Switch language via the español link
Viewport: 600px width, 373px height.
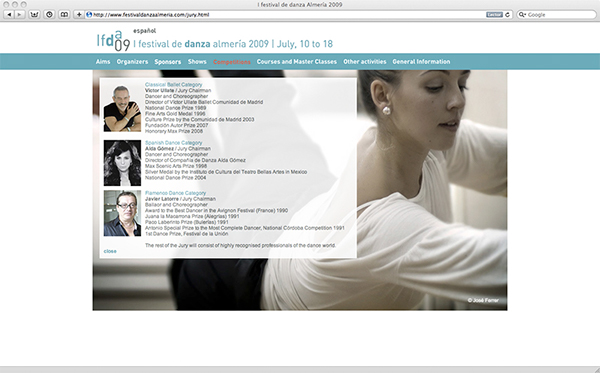click(144, 31)
